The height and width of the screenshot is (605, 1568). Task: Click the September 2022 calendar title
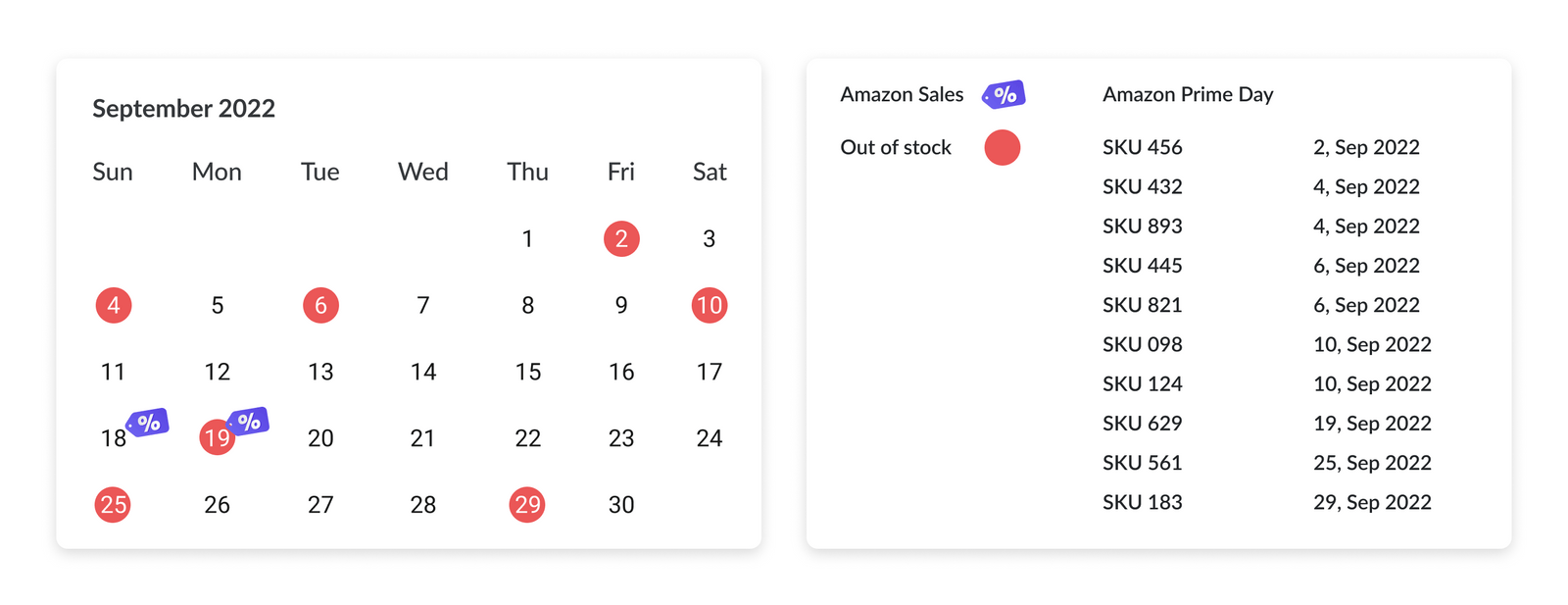[x=183, y=108]
